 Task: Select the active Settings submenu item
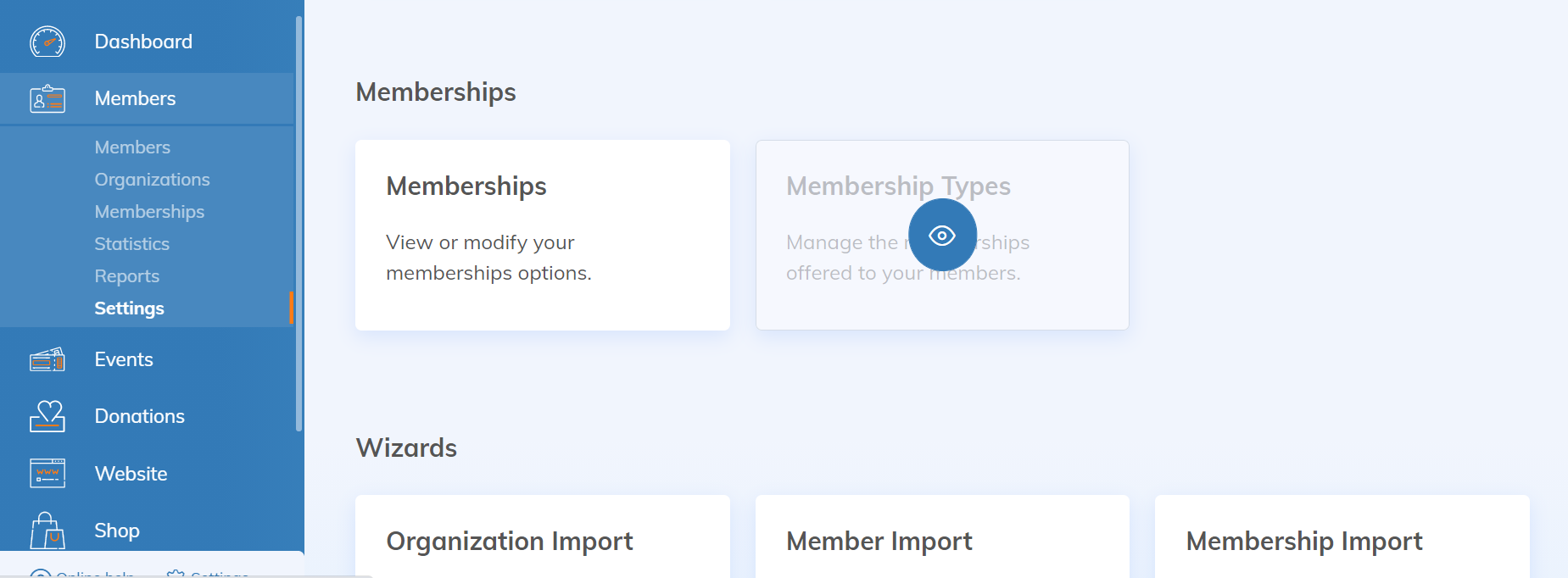click(x=129, y=308)
